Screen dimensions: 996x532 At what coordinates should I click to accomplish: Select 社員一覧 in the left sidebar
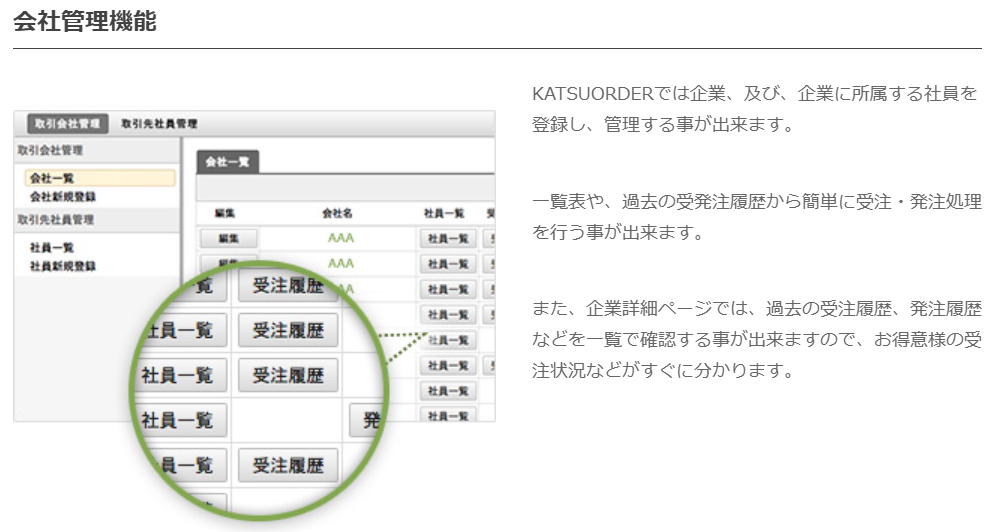(52, 247)
